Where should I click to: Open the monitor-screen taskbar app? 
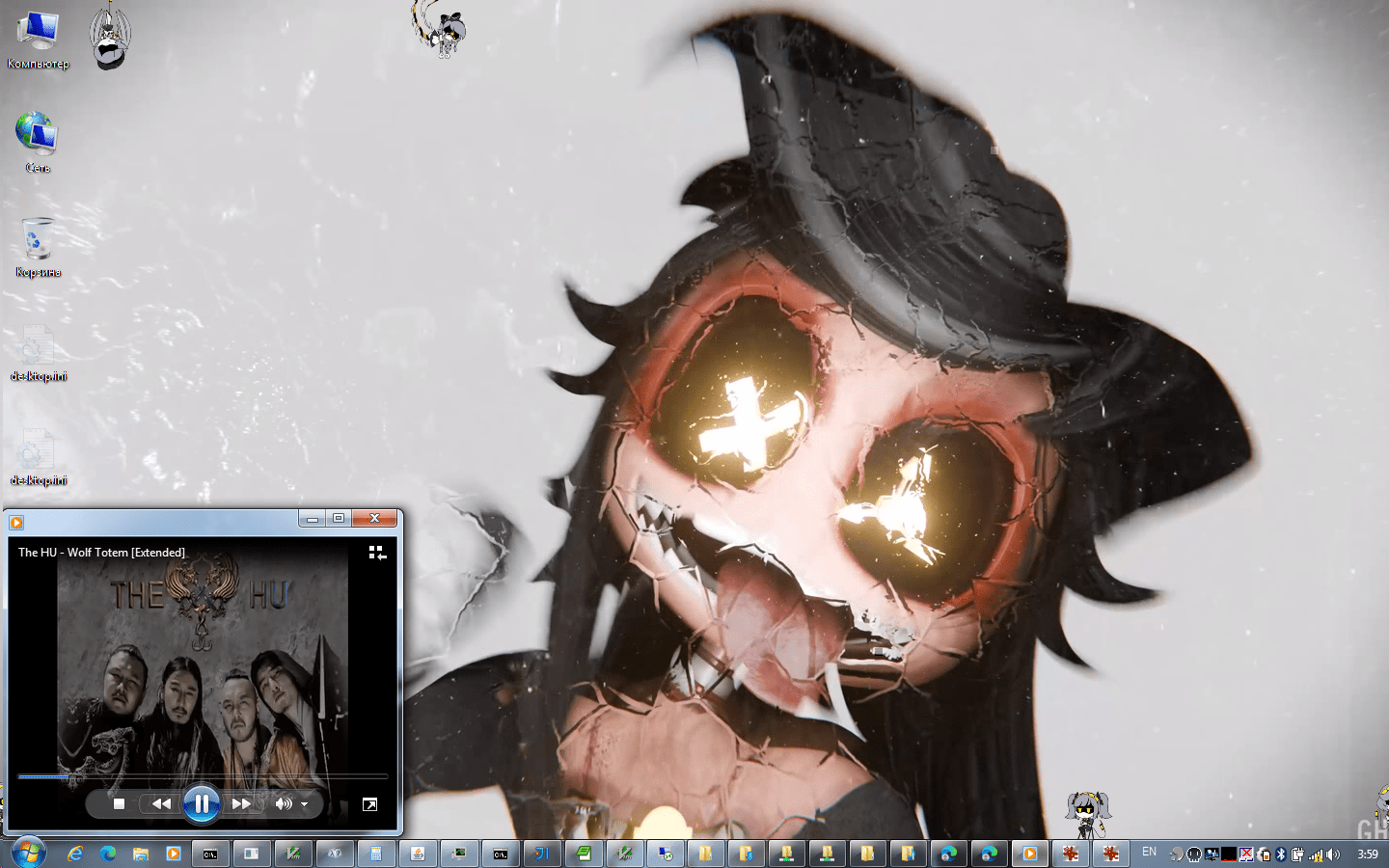(x=459, y=854)
